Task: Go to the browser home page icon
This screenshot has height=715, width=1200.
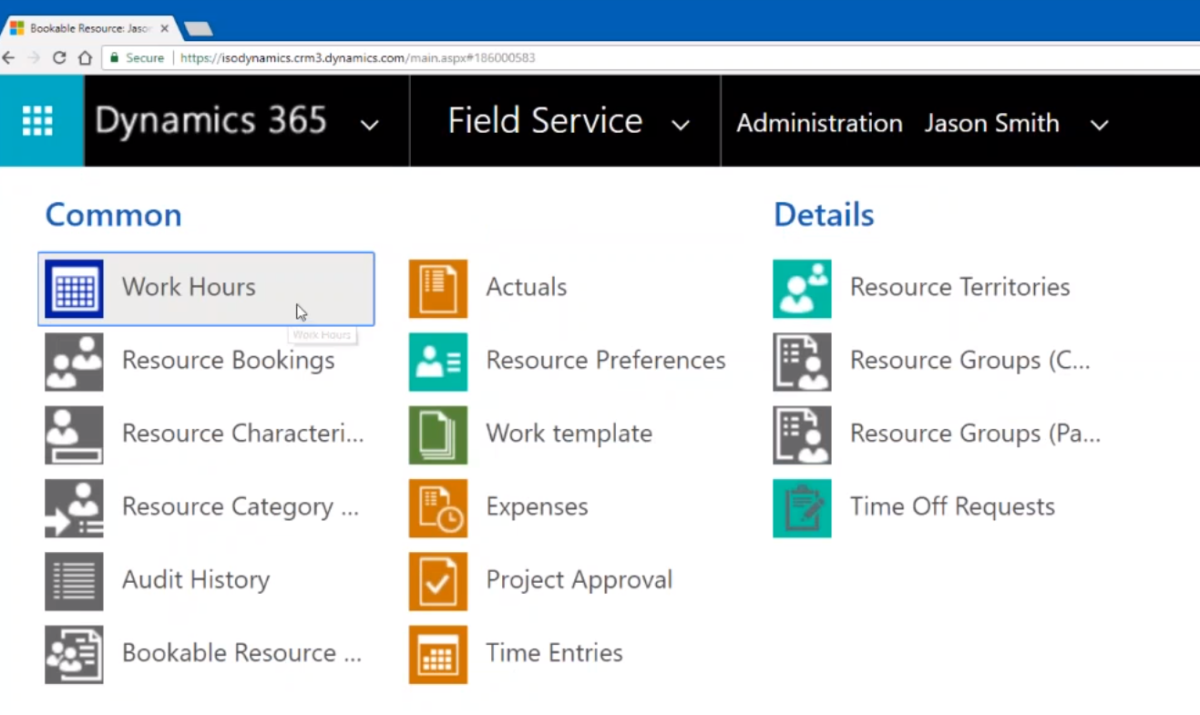Action: (x=85, y=58)
